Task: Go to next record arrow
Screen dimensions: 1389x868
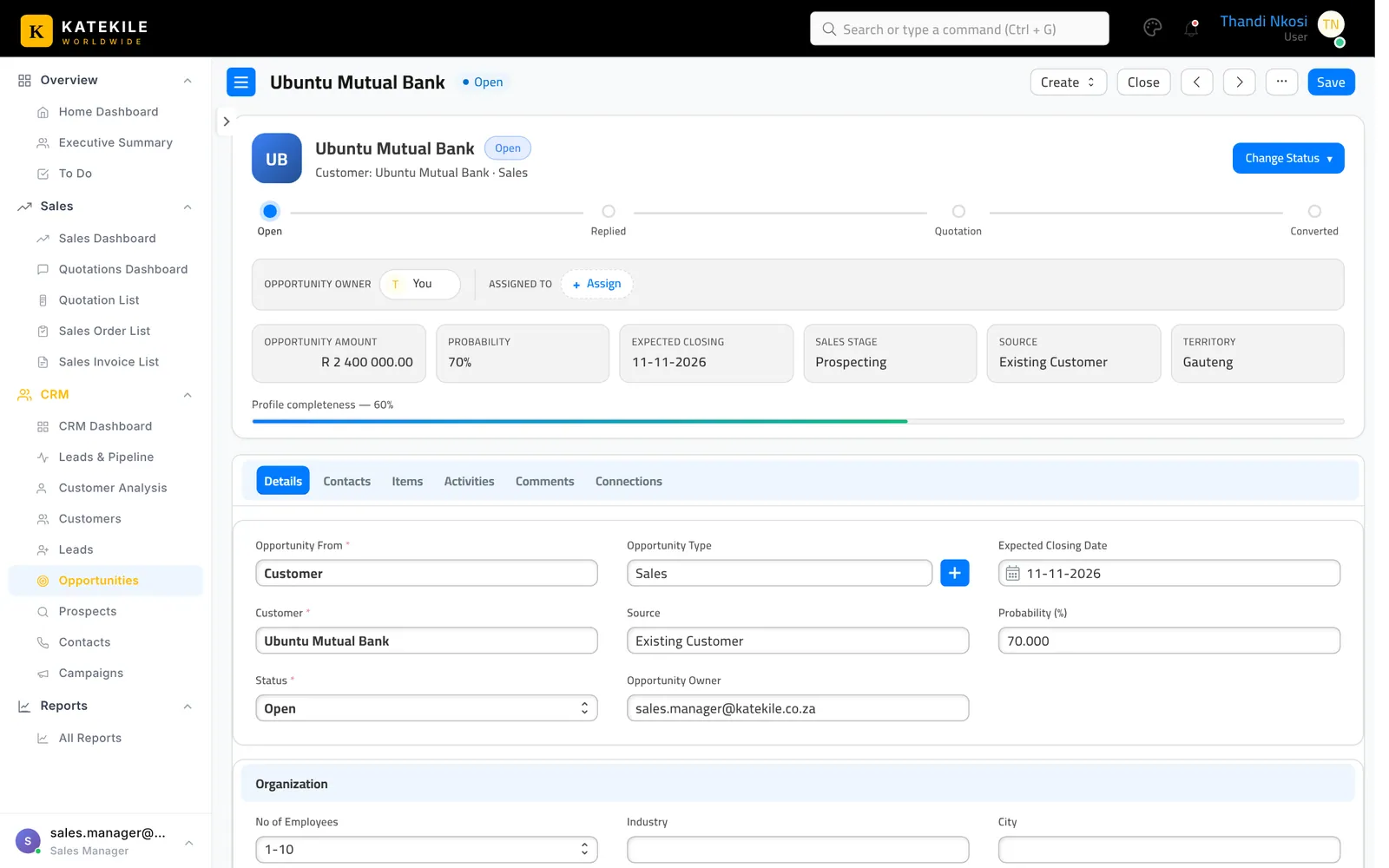Action: (1239, 82)
